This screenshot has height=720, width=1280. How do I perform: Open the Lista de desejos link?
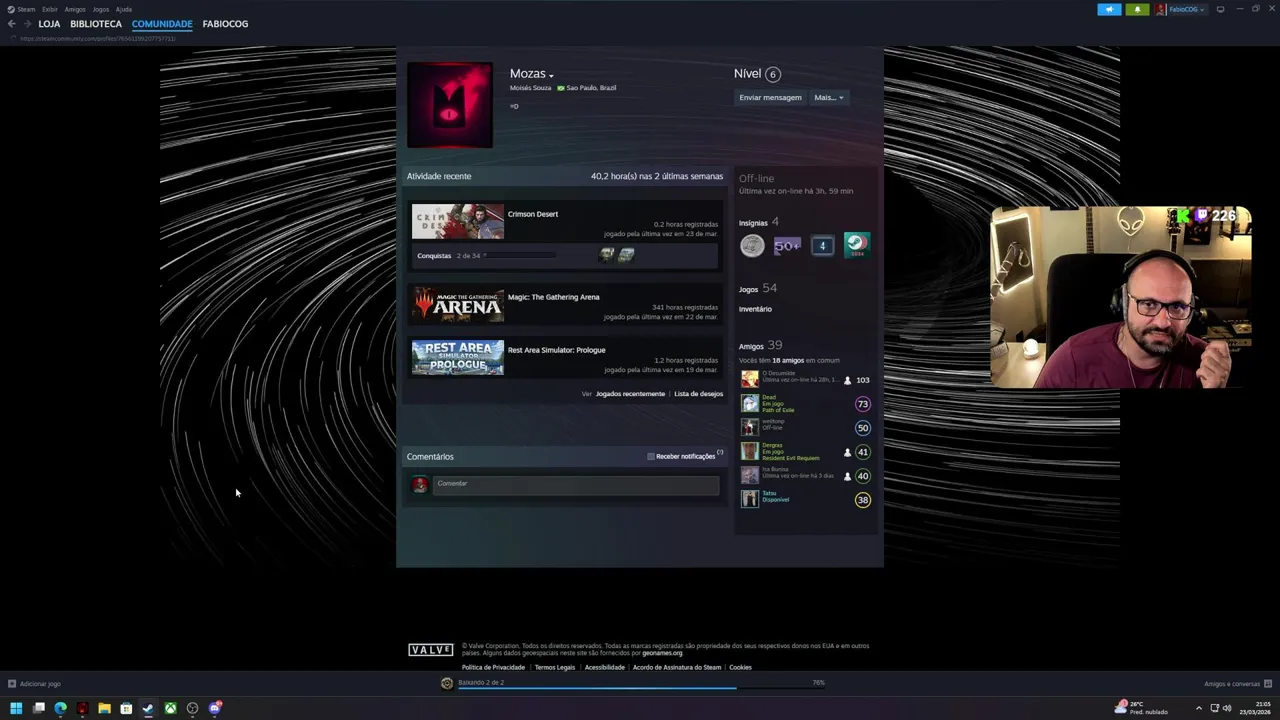pos(698,394)
